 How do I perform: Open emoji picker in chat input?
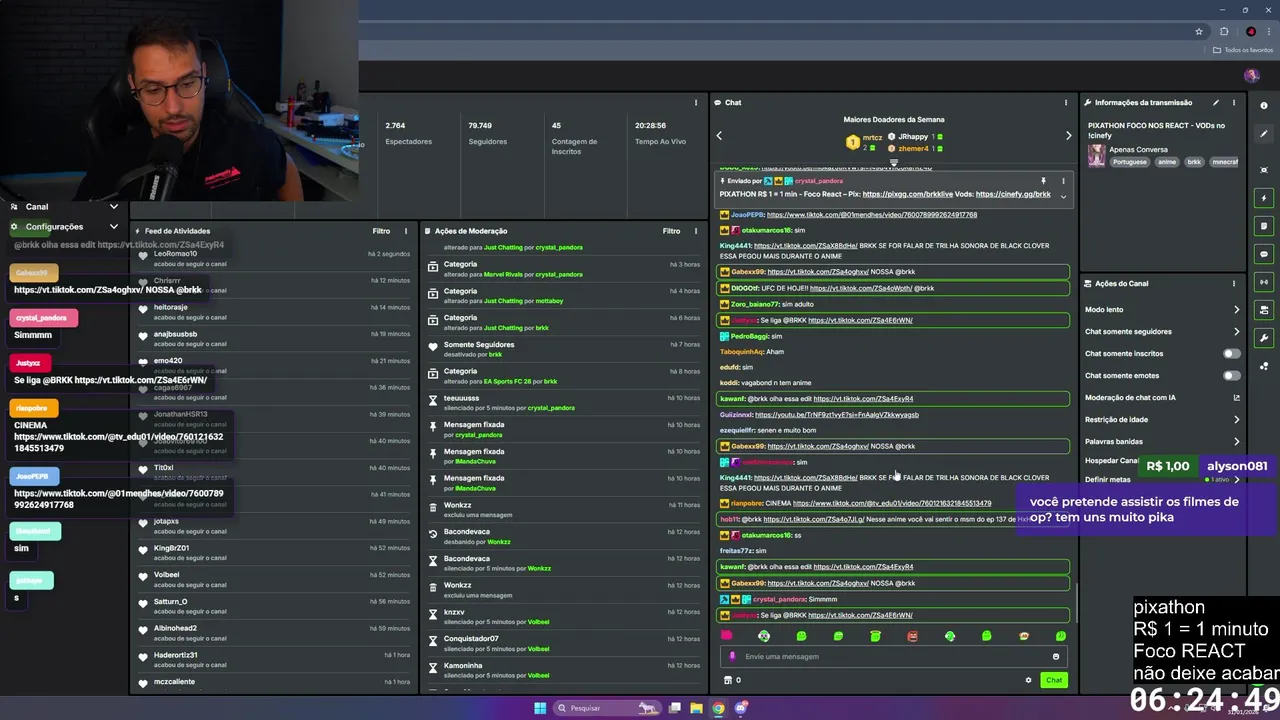tap(1055, 657)
